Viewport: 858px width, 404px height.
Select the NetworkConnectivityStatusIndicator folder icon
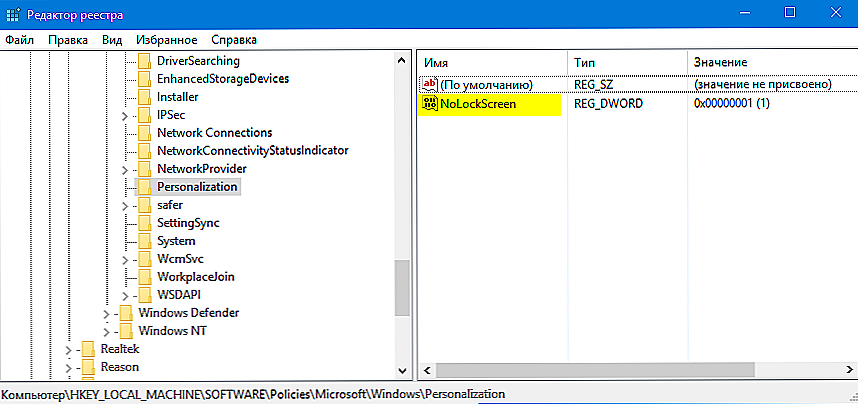click(x=144, y=151)
